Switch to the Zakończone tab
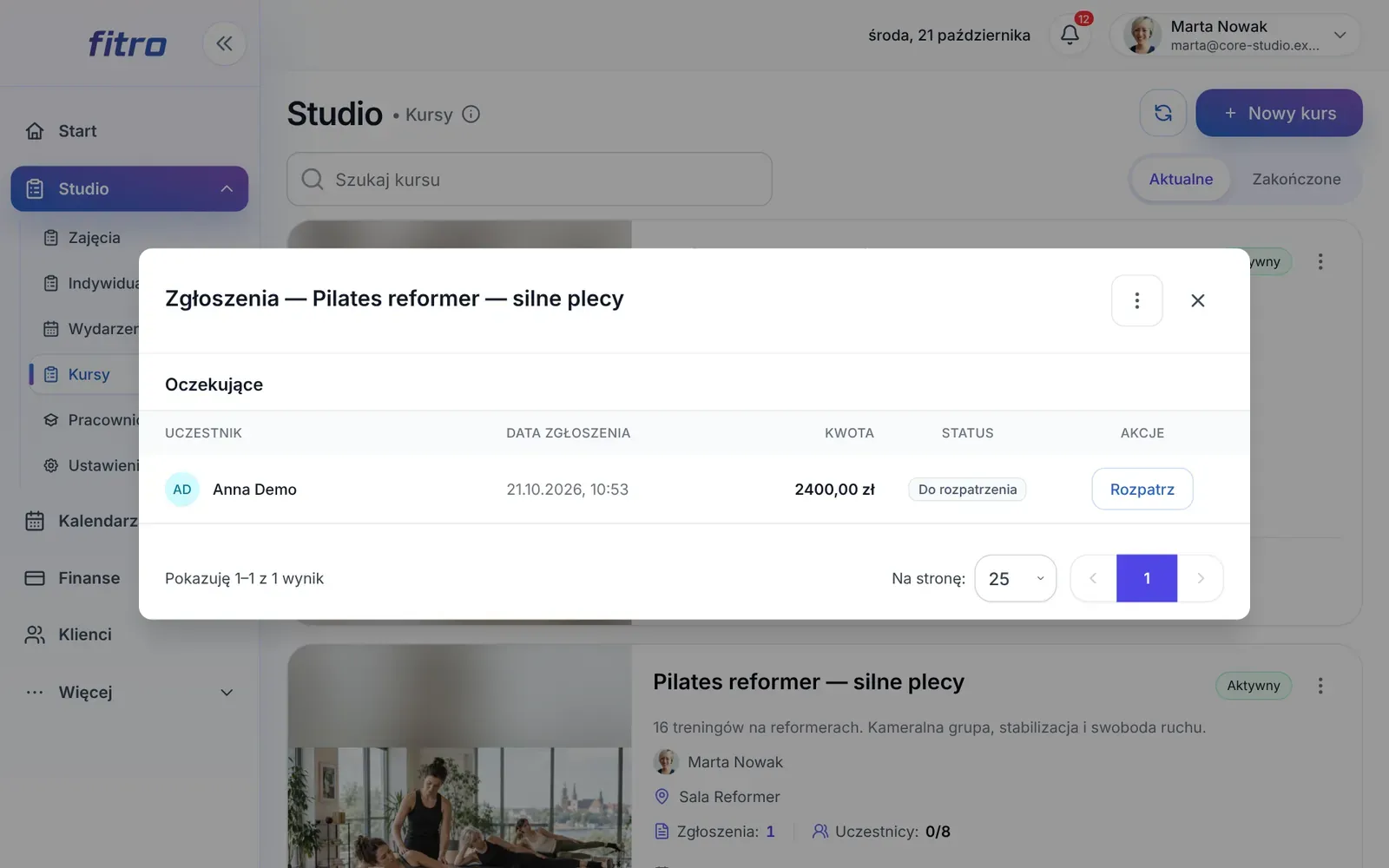Image resolution: width=1389 pixels, height=868 pixels. click(1296, 179)
